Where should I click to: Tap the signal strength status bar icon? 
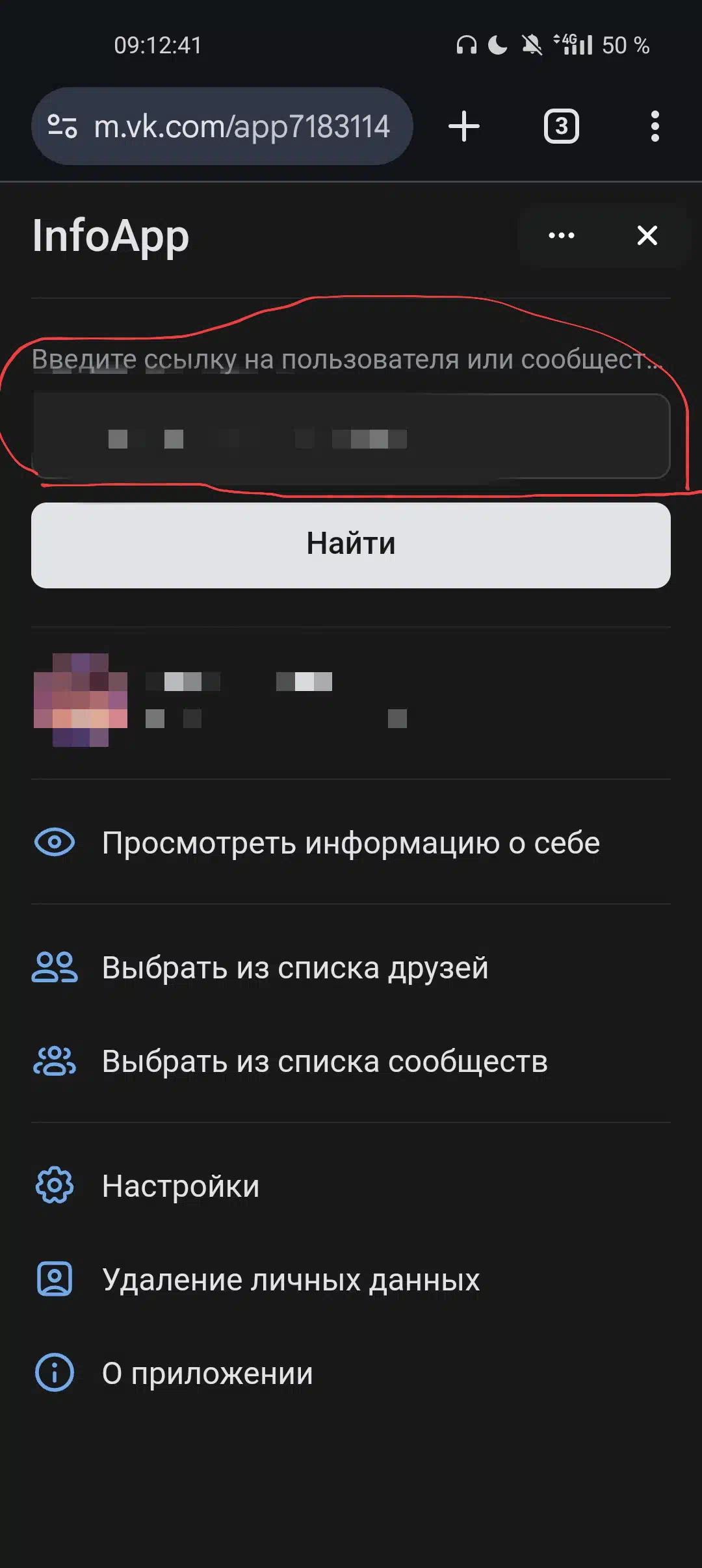click(573, 44)
